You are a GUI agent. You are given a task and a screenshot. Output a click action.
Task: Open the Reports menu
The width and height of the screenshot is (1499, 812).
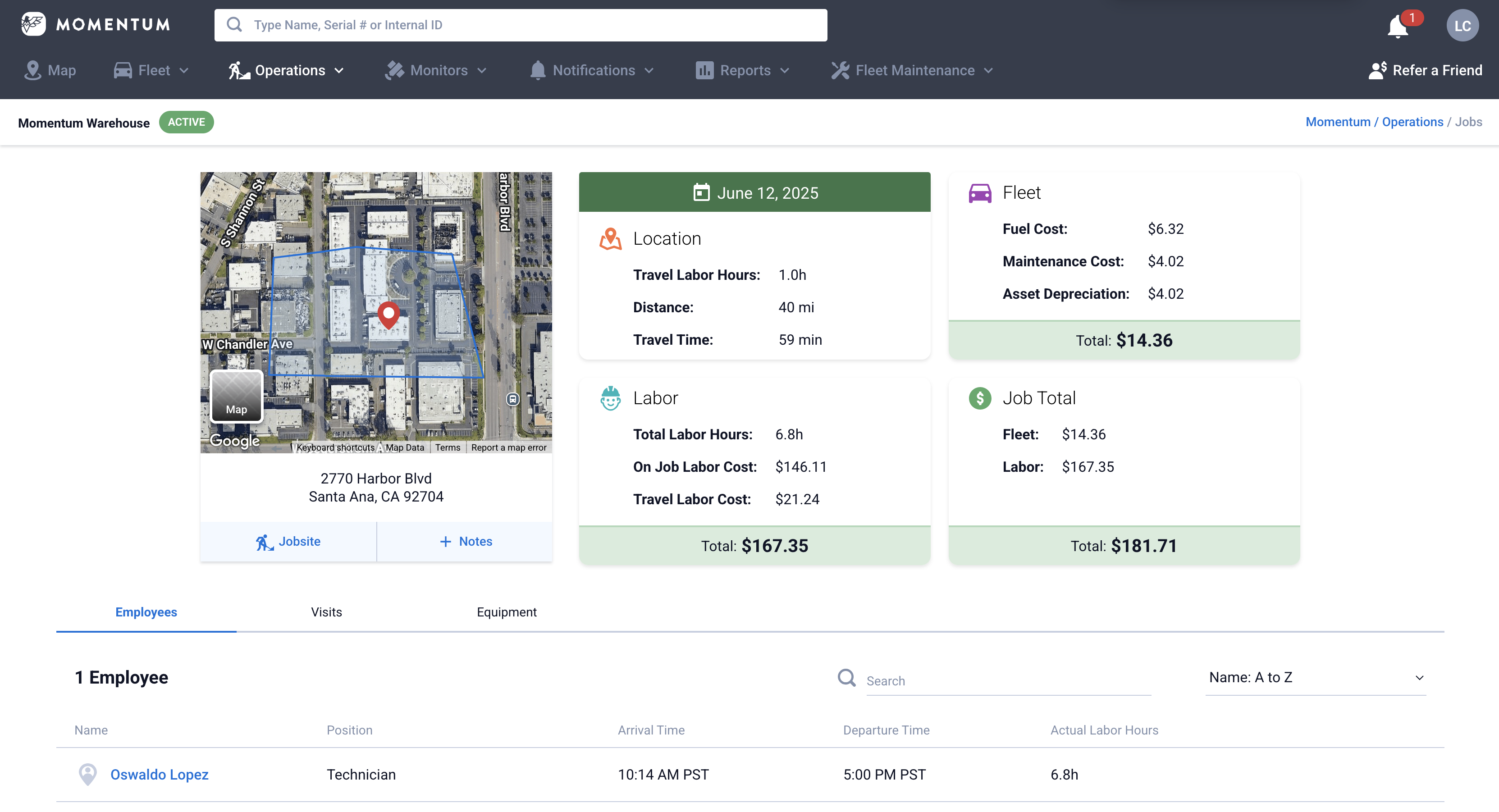click(x=743, y=70)
